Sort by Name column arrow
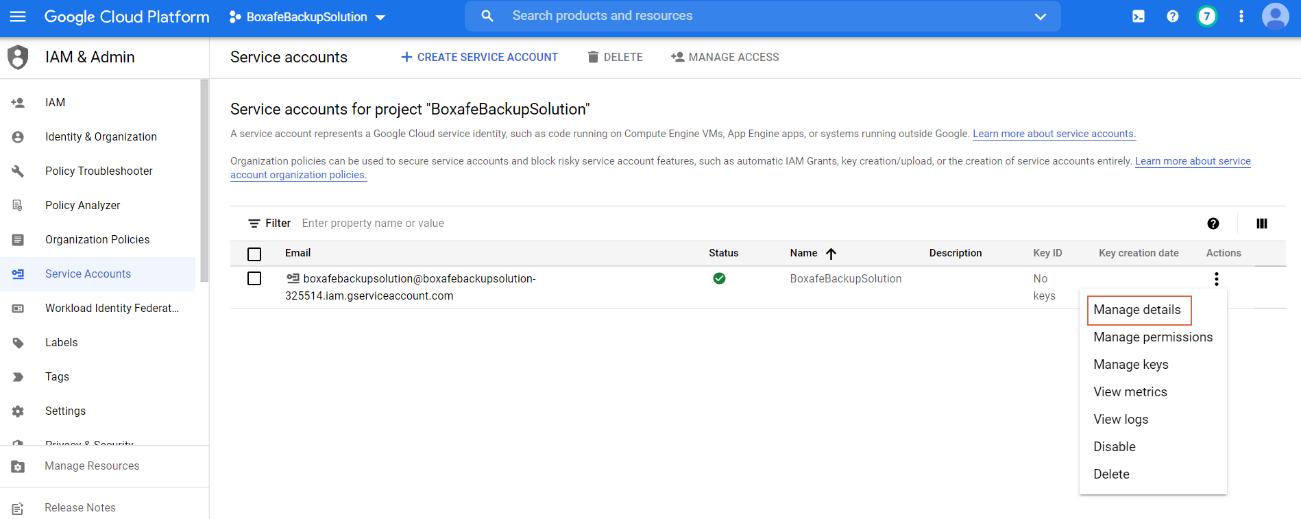 831,254
